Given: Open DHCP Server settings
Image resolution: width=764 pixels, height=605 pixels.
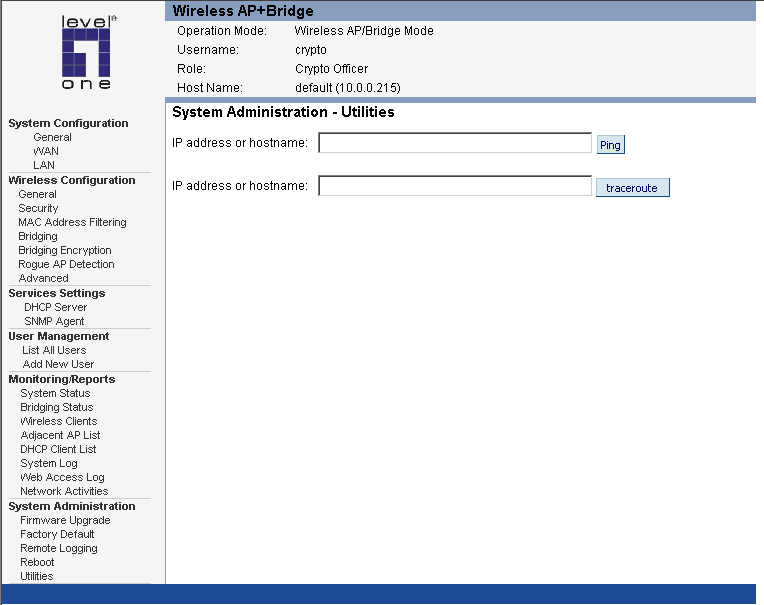Looking at the screenshot, I should pos(56,307).
